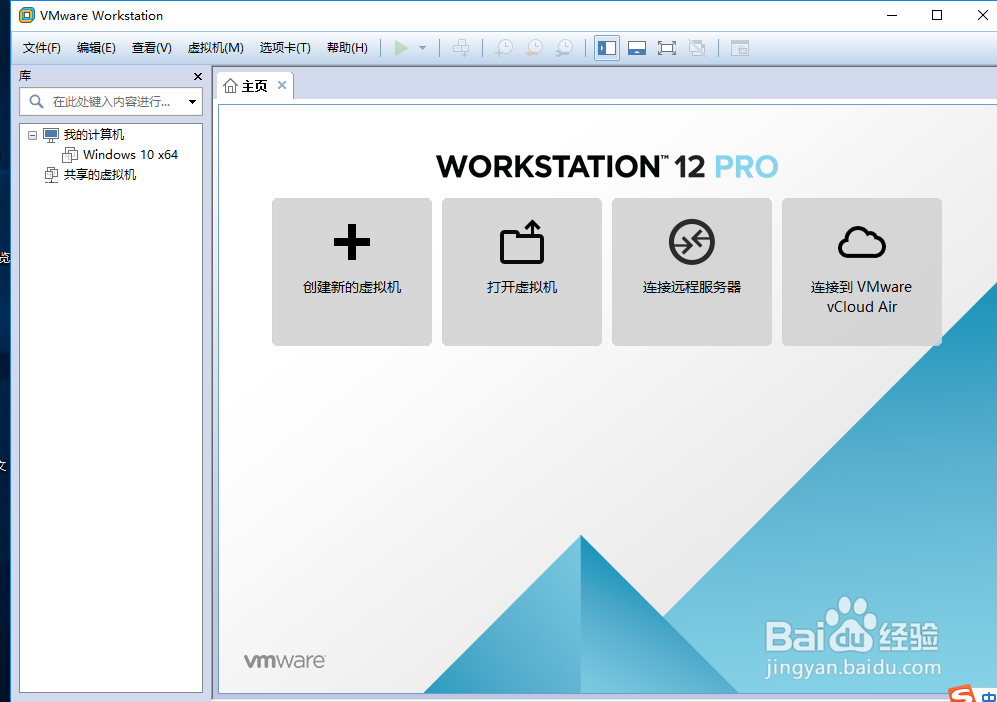Close the 库 library panel
This screenshot has width=997, height=702.
click(x=198, y=76)
